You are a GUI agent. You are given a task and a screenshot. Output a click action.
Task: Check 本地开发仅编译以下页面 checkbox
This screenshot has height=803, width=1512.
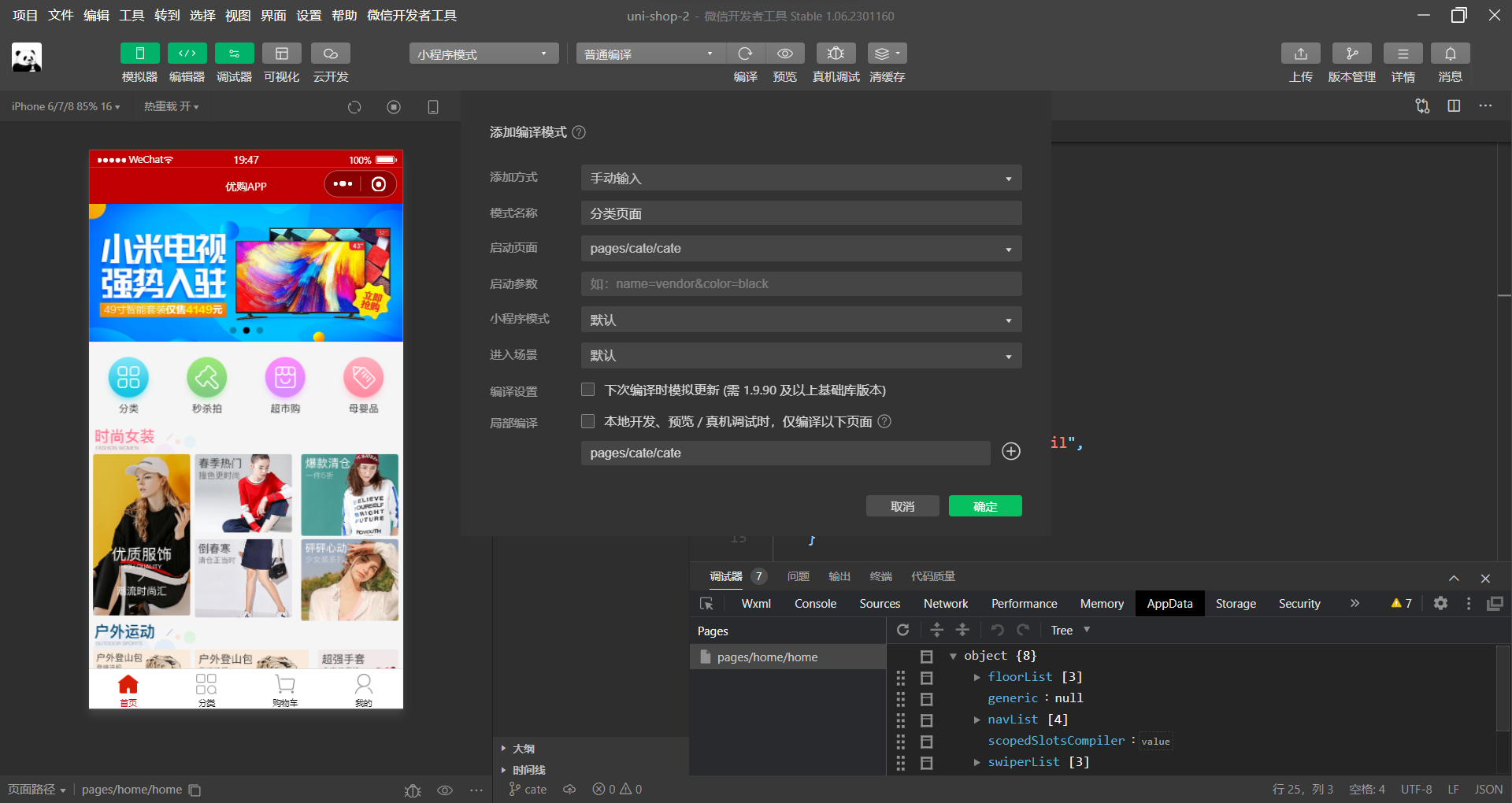click(587, 421)
